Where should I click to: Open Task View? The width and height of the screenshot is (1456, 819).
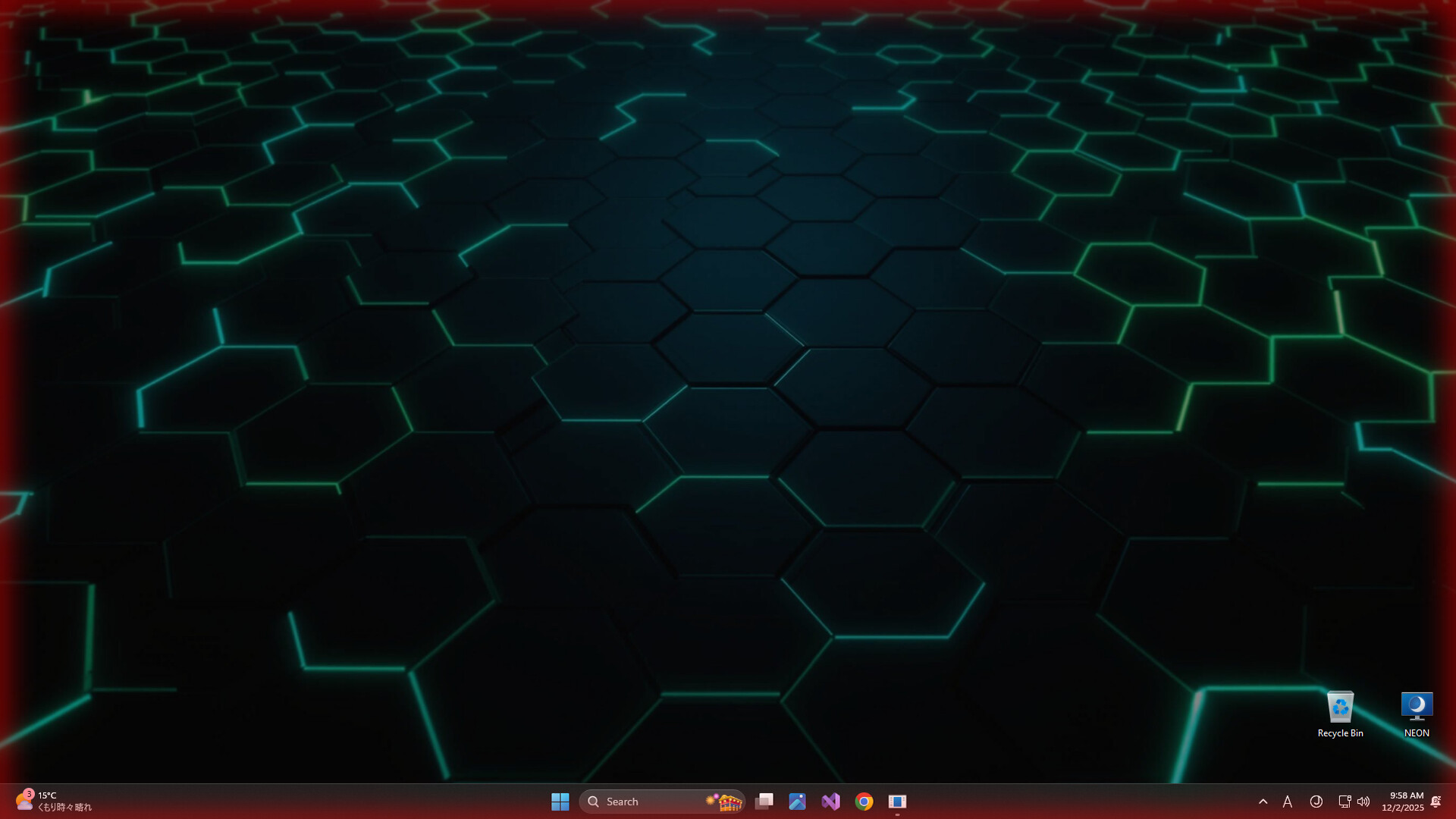coord(764,802)
